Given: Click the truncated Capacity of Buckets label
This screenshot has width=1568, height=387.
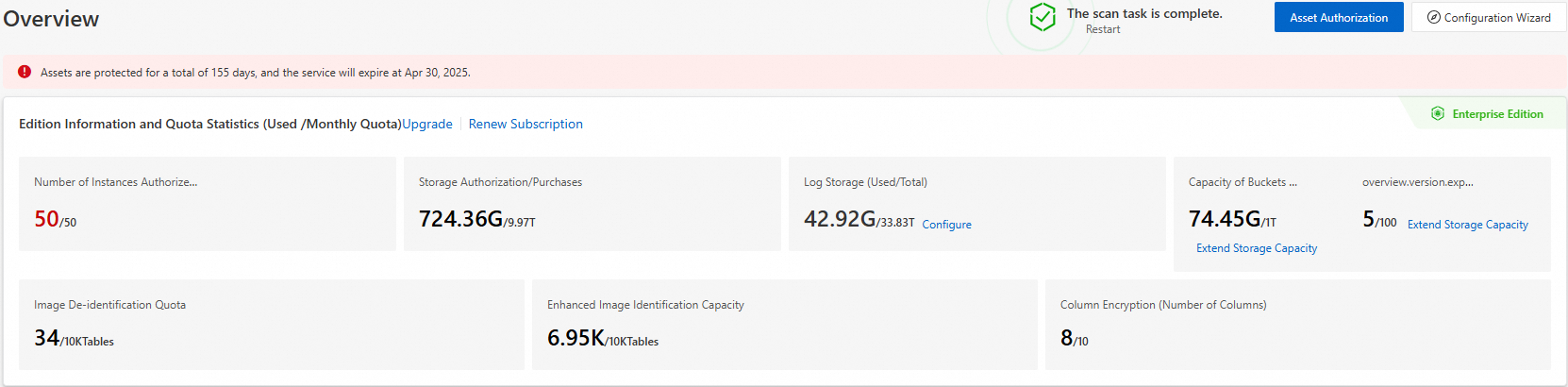Looking at the screenshot, I should click(1243, 182).
